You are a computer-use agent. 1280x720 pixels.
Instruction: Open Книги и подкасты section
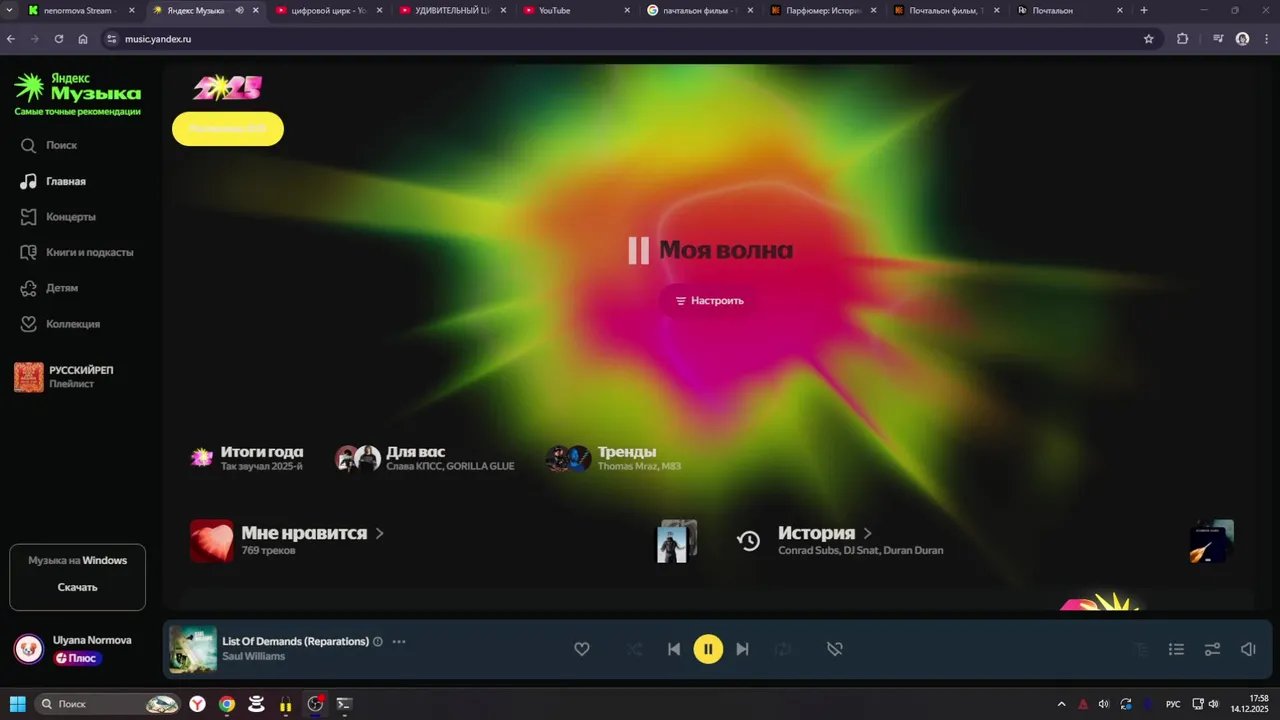pos(76,252)
